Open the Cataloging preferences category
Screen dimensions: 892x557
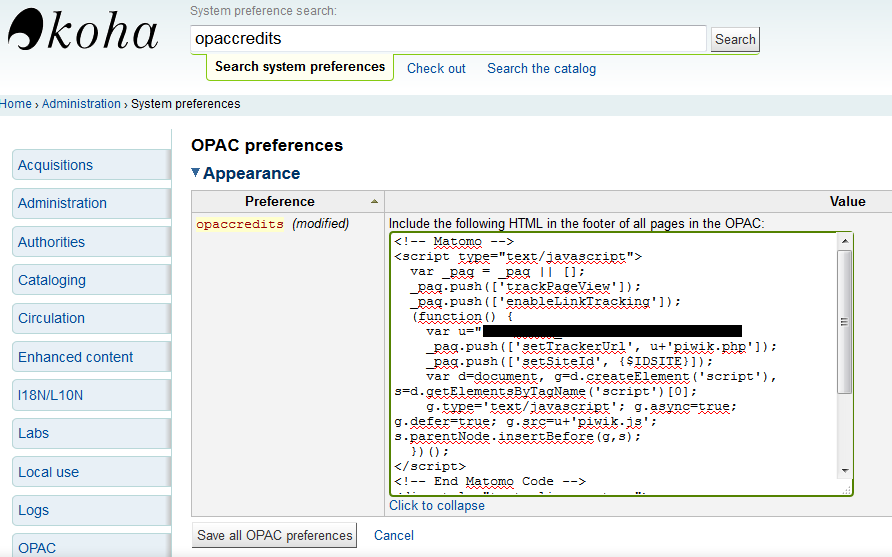(x=52, y=280)
